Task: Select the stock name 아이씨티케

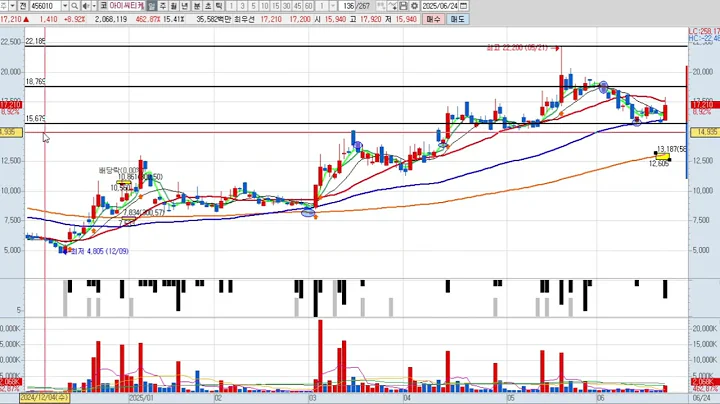Action: click(x=127, y=6)
